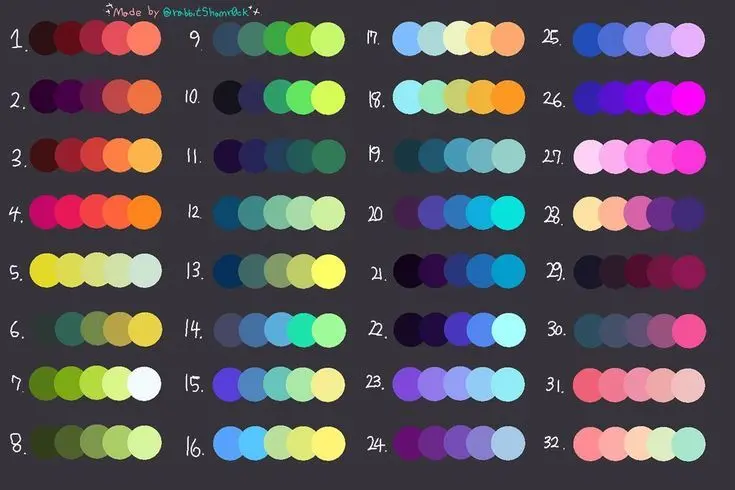Click the handwritten number '8.' label

click(17, 443)
